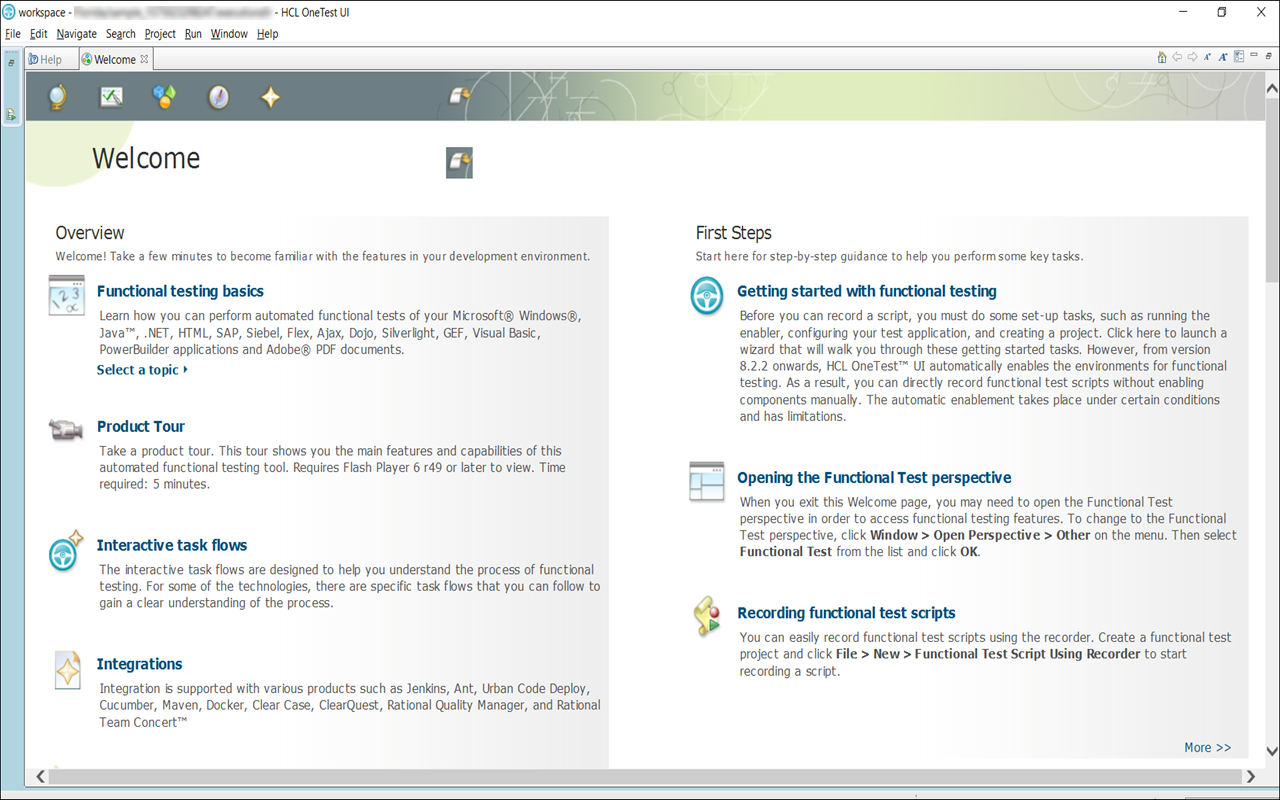Open Functional testing basics link

click(x=180, y=291)
